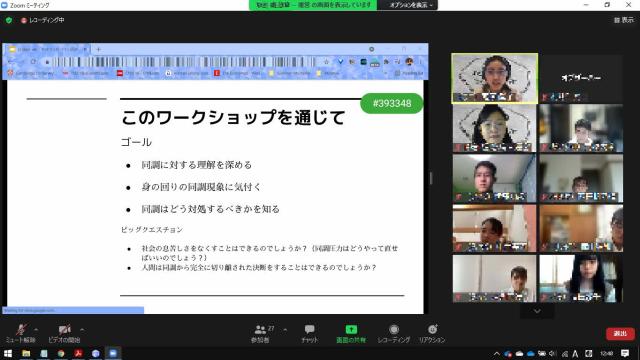Open File Explorer in the taskbar
This screenshot has width=640, height=360.
(x=26, y=353)
